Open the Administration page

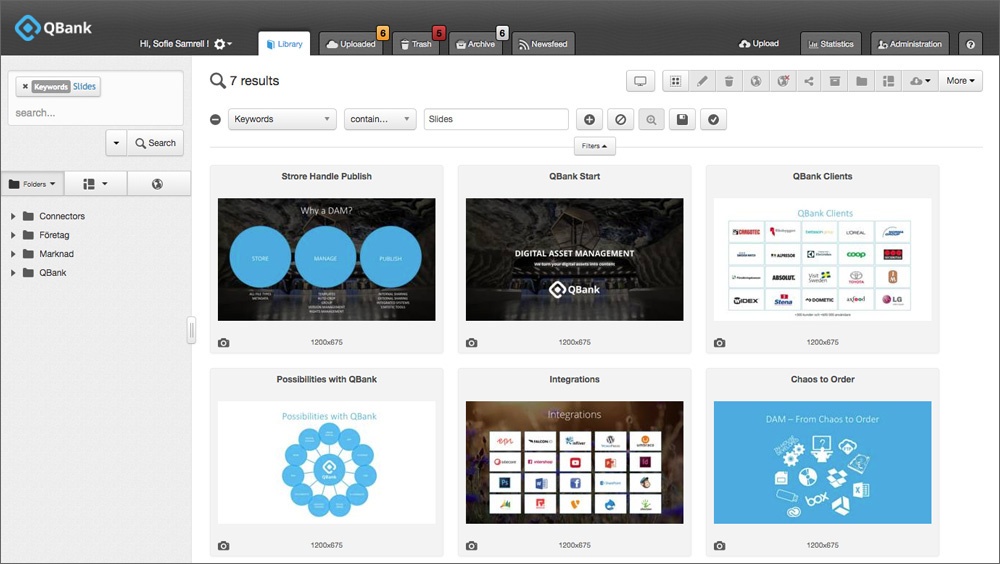click(910, 44)
